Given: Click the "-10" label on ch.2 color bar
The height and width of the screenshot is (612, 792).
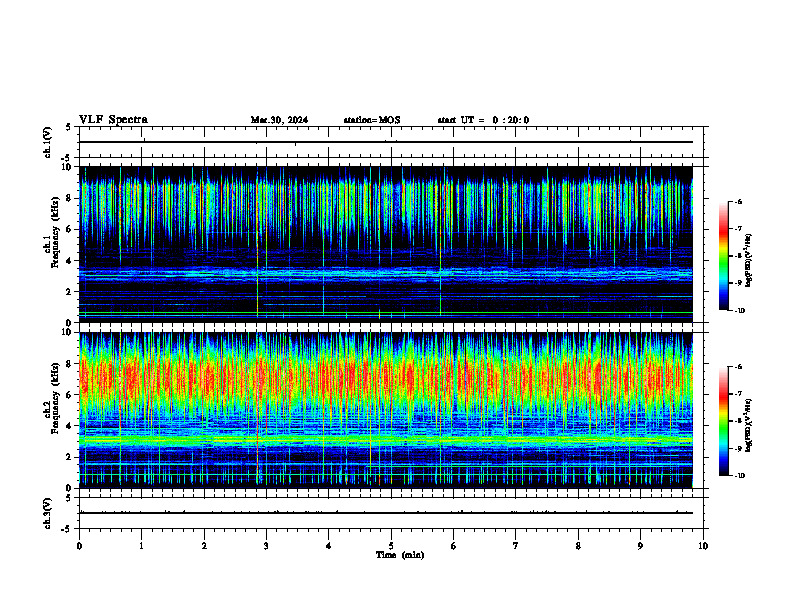Looking at the screenshot, I should (x=739, y=476).
